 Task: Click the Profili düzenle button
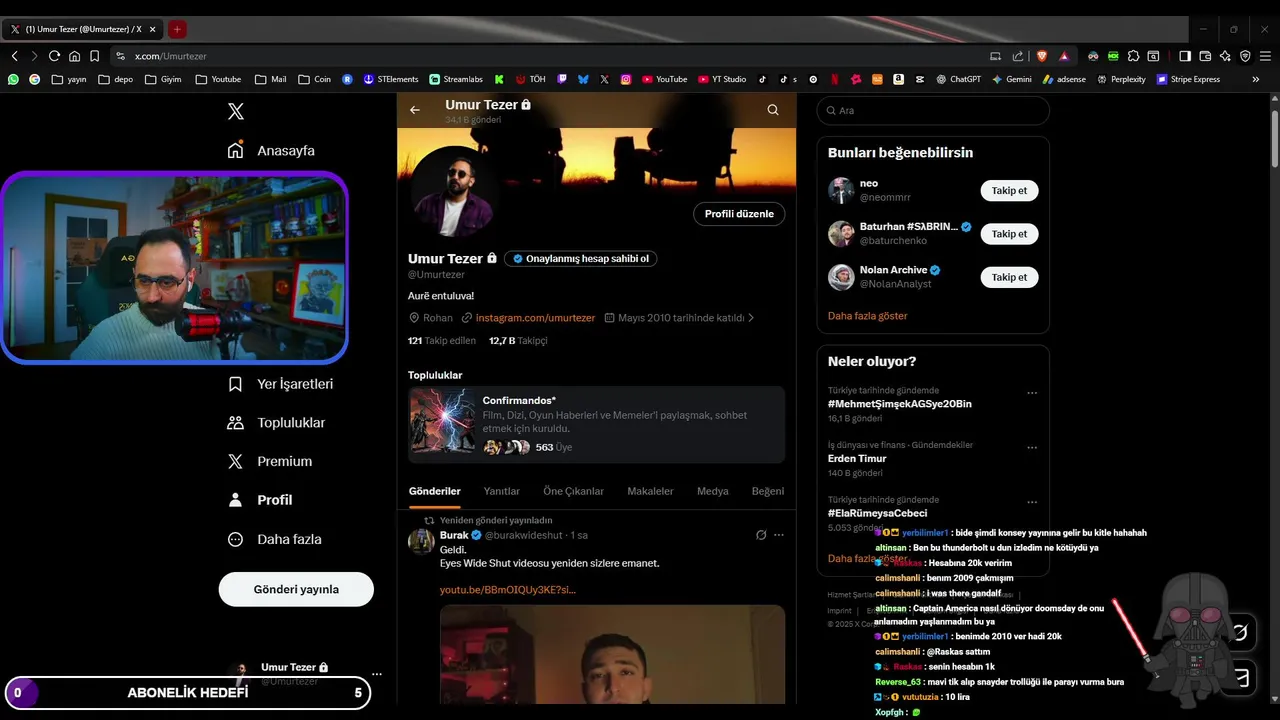(739, 214)
